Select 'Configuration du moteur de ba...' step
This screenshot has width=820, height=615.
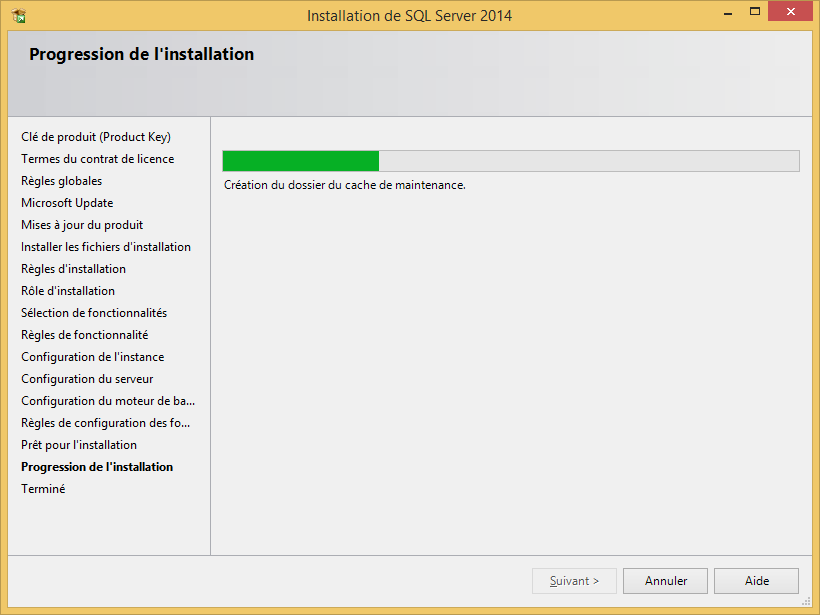pyautogui.click(x=108, y=401)
